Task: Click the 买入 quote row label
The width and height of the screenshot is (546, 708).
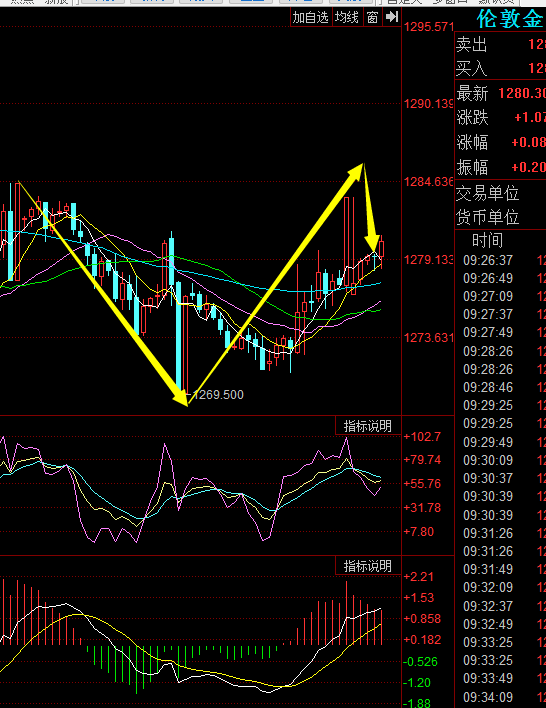Action: 472,68
